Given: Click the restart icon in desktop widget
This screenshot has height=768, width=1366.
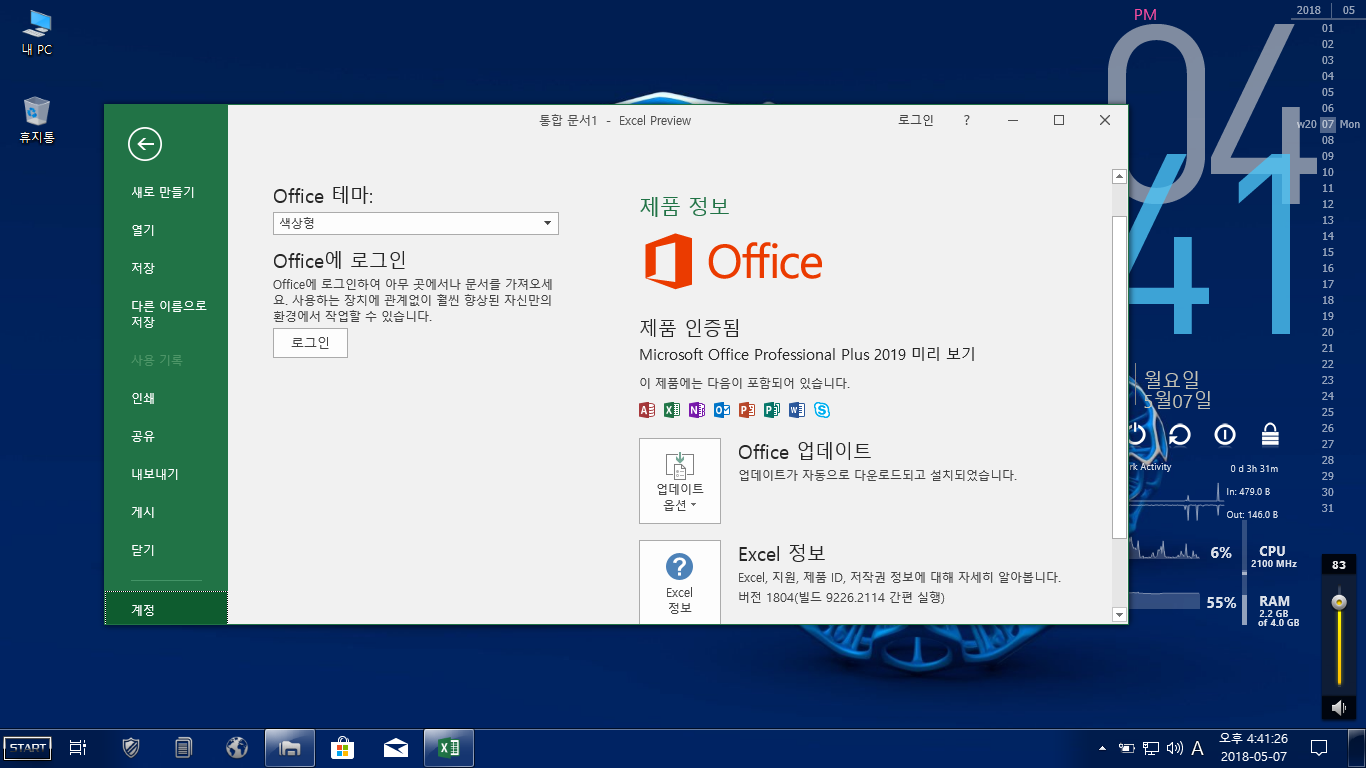Looking at the screenshot, I should pos(1180,434).
